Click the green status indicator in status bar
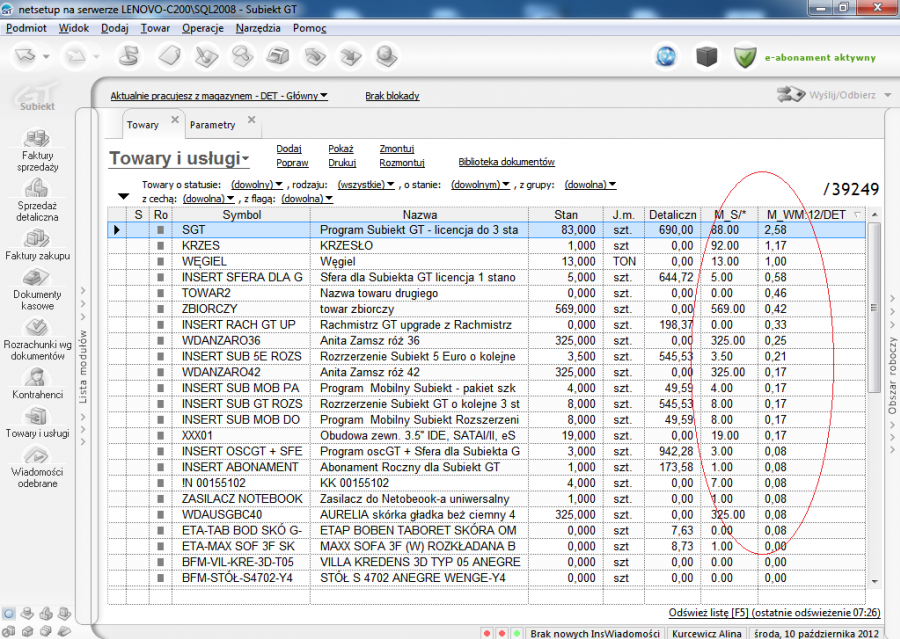 click(517, 634)
